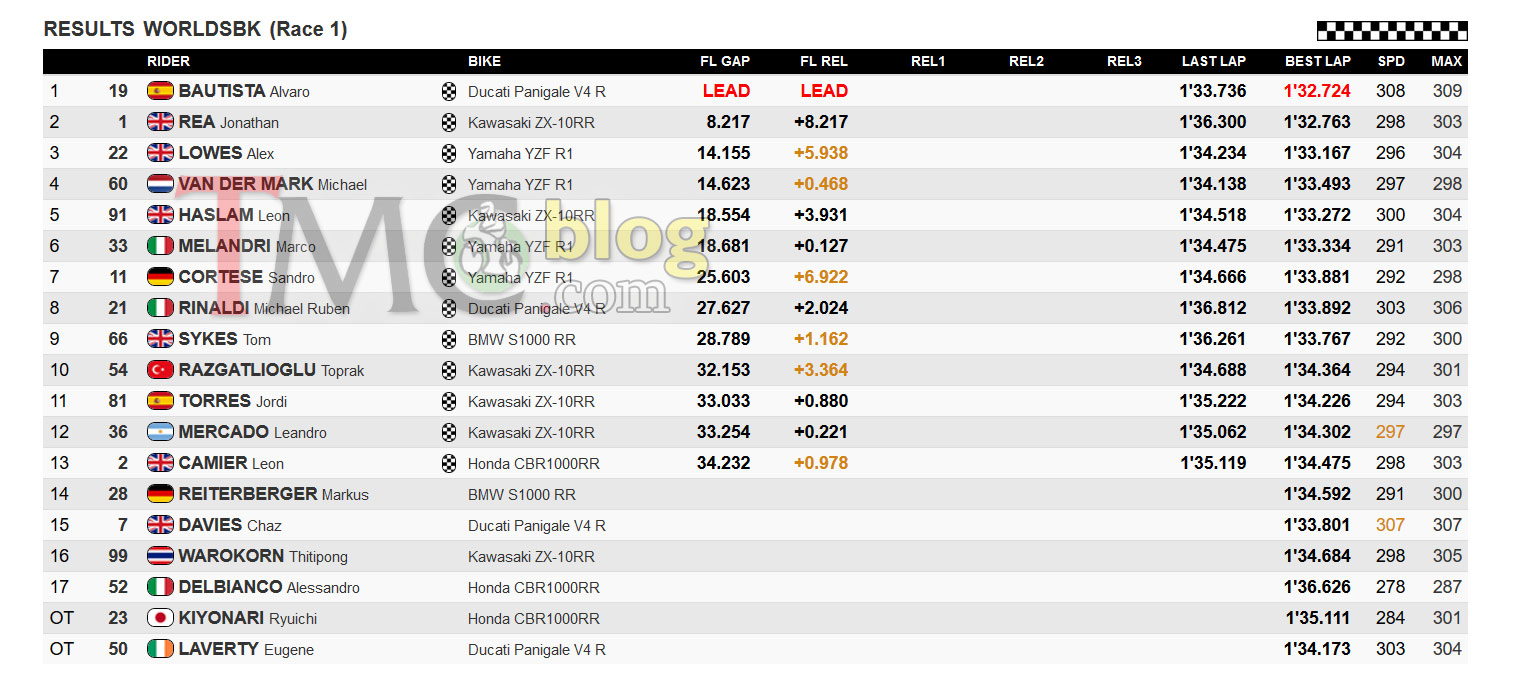Click Italy flag beside MELANDRI Marco
The height and width of the screenshot is (698, 1514).
[x=160, y=246]
